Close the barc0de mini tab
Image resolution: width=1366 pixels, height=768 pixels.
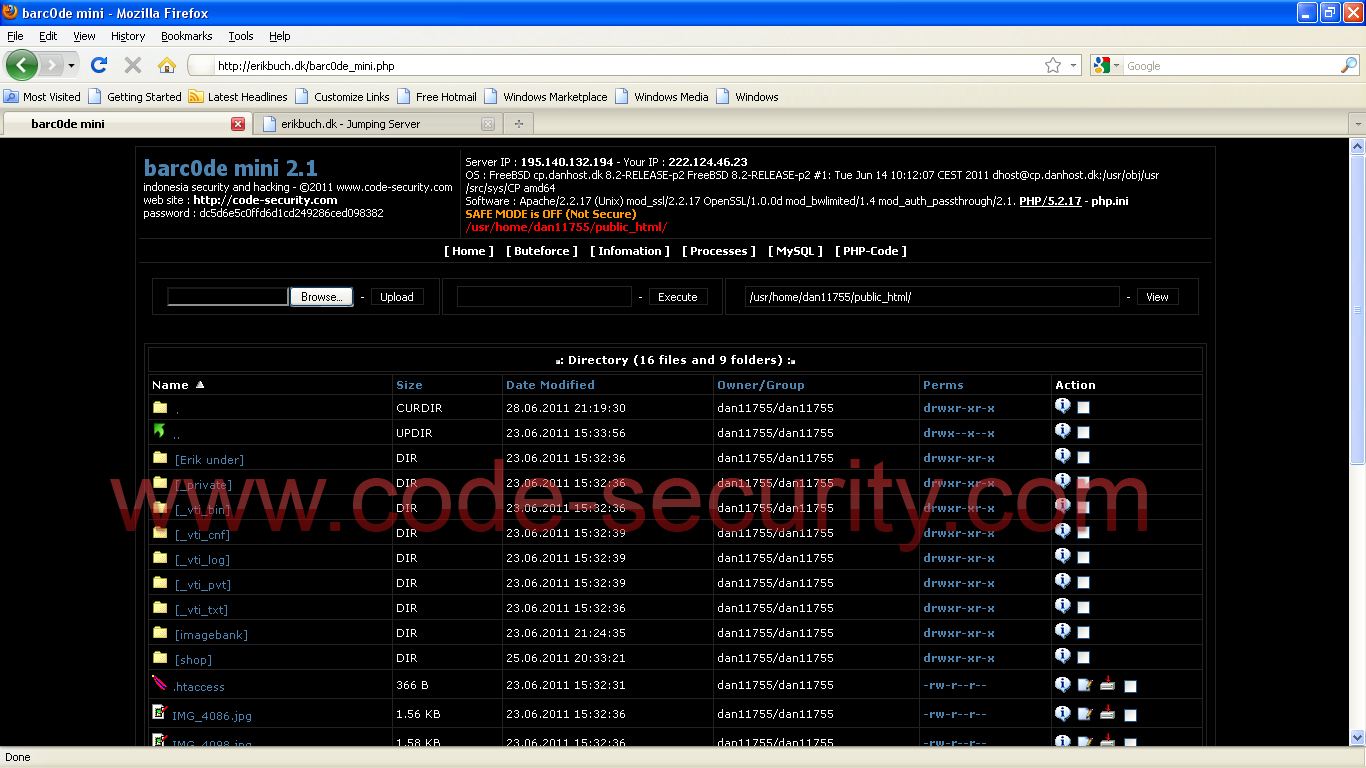pos(238,124)
